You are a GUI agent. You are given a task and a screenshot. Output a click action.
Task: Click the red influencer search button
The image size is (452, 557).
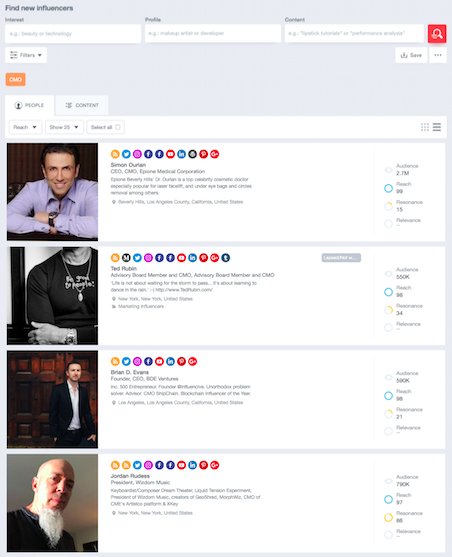437,33
